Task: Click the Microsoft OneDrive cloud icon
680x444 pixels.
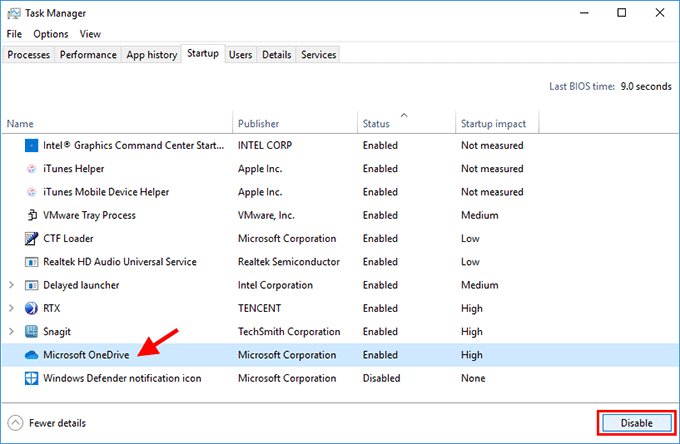Action: [x=31, y=355]
